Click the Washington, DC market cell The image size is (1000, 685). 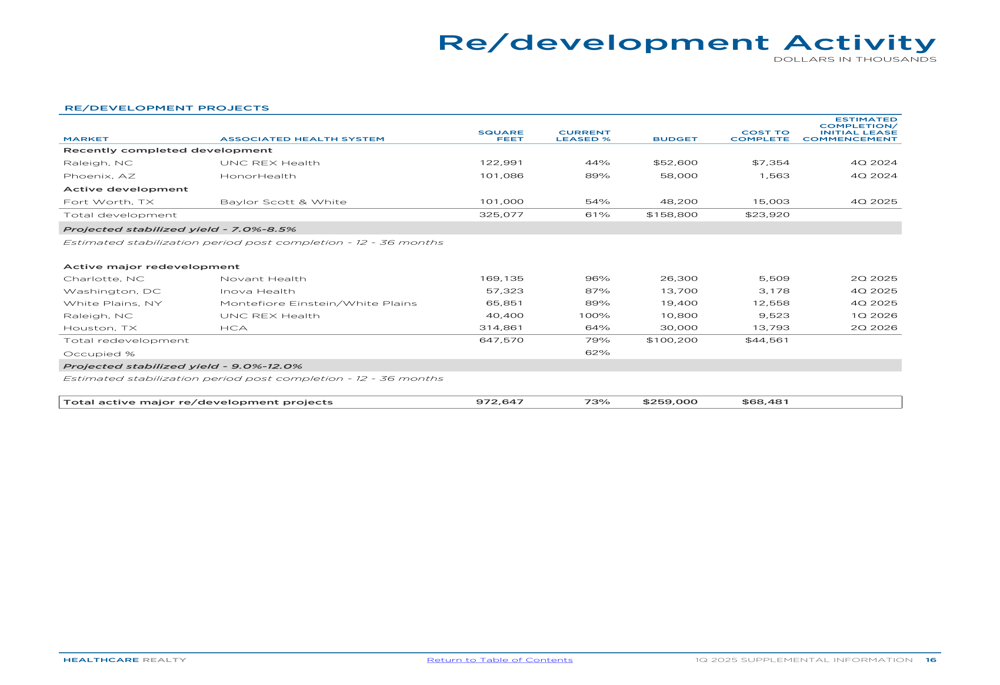point(112,291)
